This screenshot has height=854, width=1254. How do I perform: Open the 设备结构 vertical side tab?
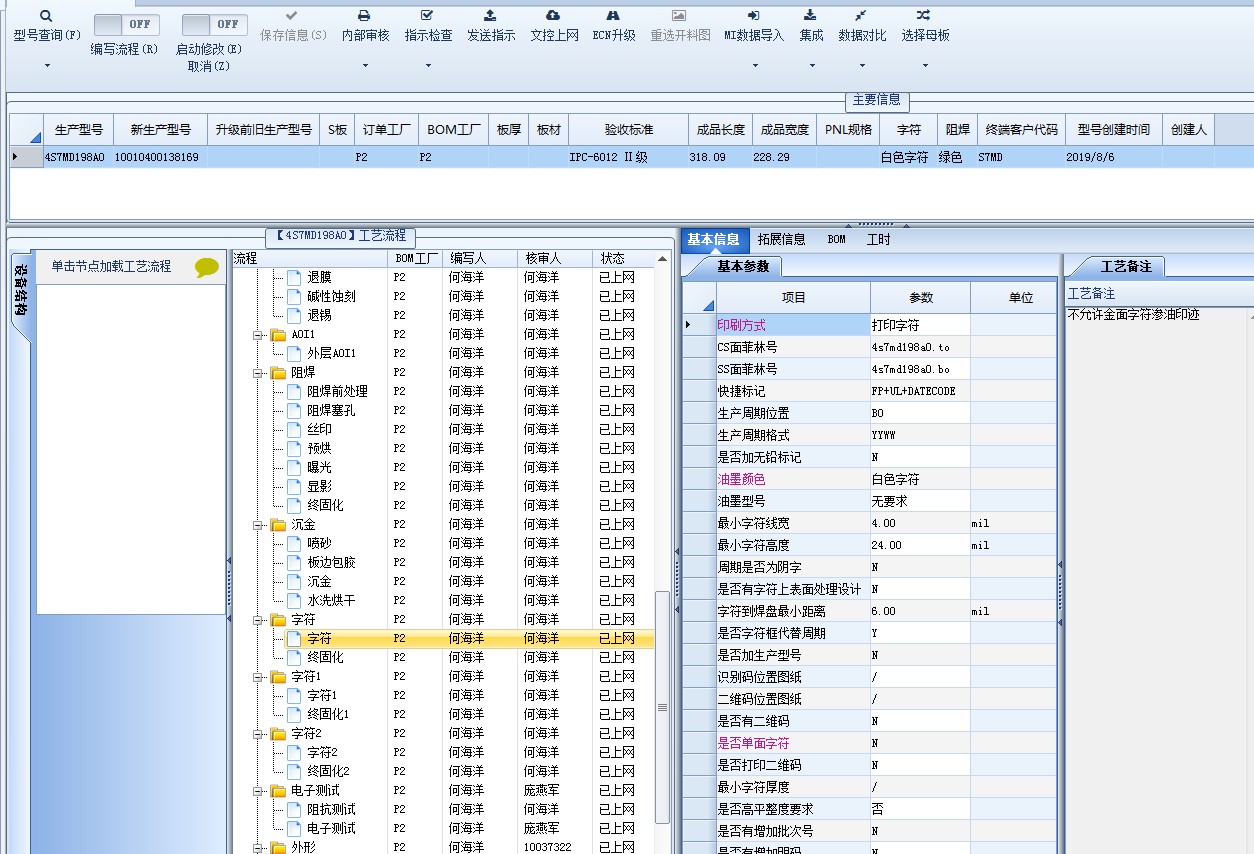pos(20,293)
